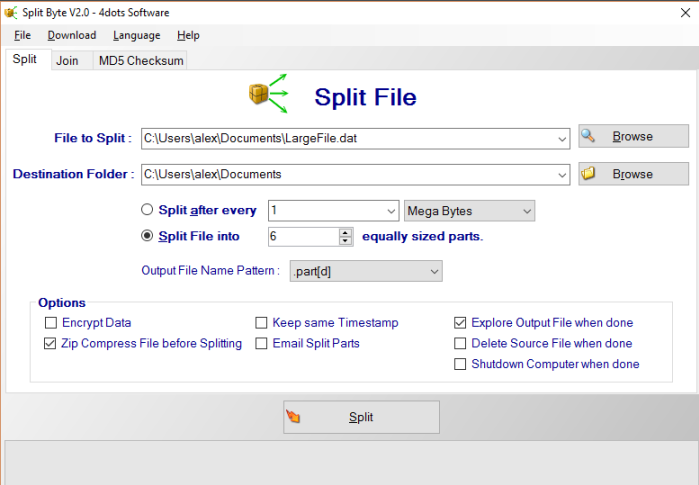
Task: Open the File menu
Action: pyautogui.click(x=22, y=35)
